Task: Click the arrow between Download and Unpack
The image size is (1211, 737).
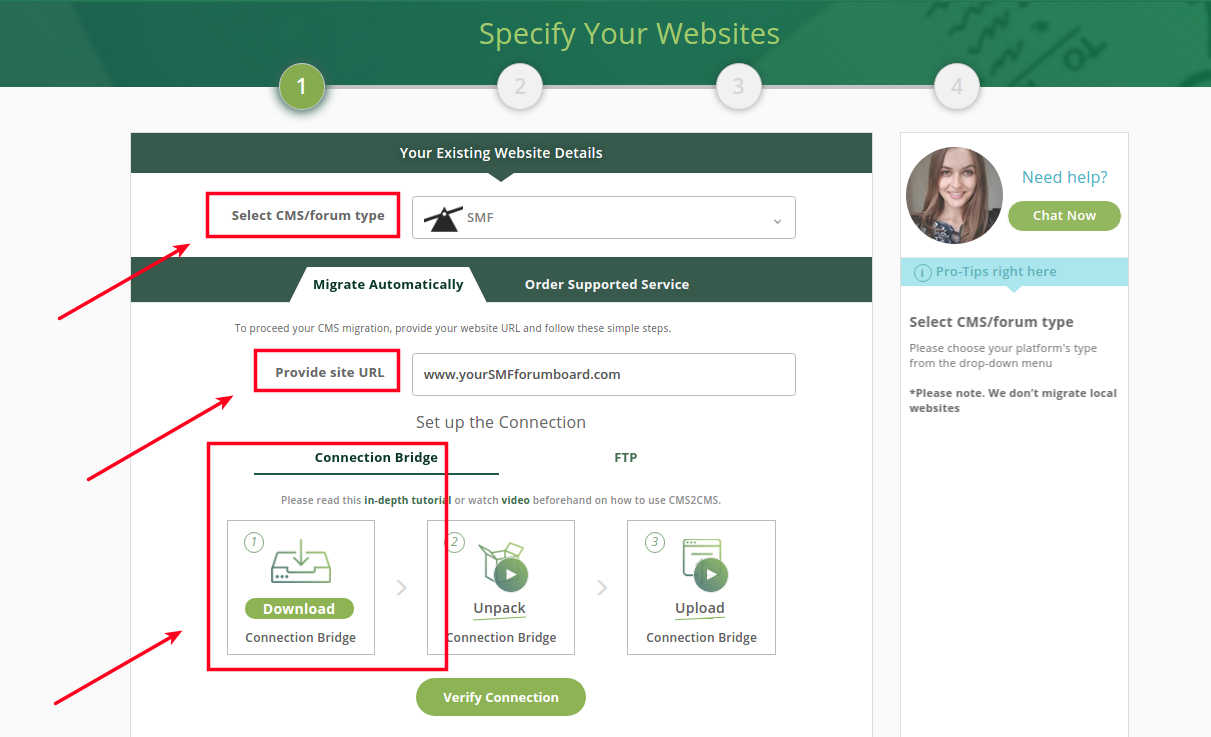Action: point(401,588)
